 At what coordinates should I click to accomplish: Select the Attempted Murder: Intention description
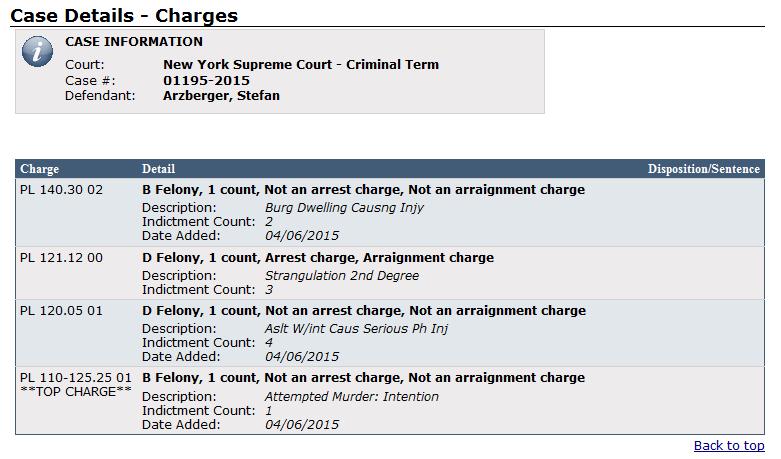coord(351,396)
